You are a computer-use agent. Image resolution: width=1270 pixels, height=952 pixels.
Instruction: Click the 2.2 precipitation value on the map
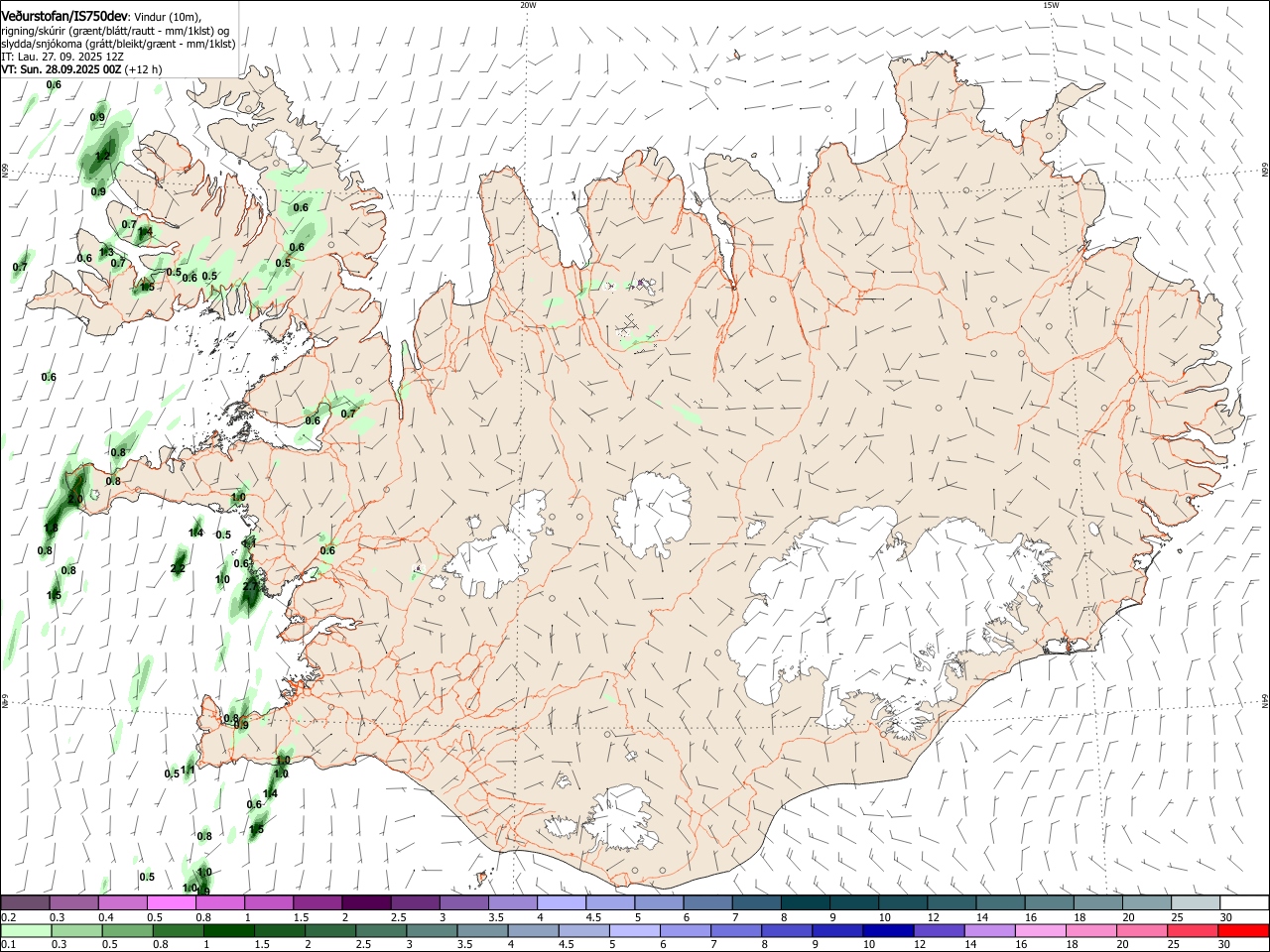[x=179, y=568]
